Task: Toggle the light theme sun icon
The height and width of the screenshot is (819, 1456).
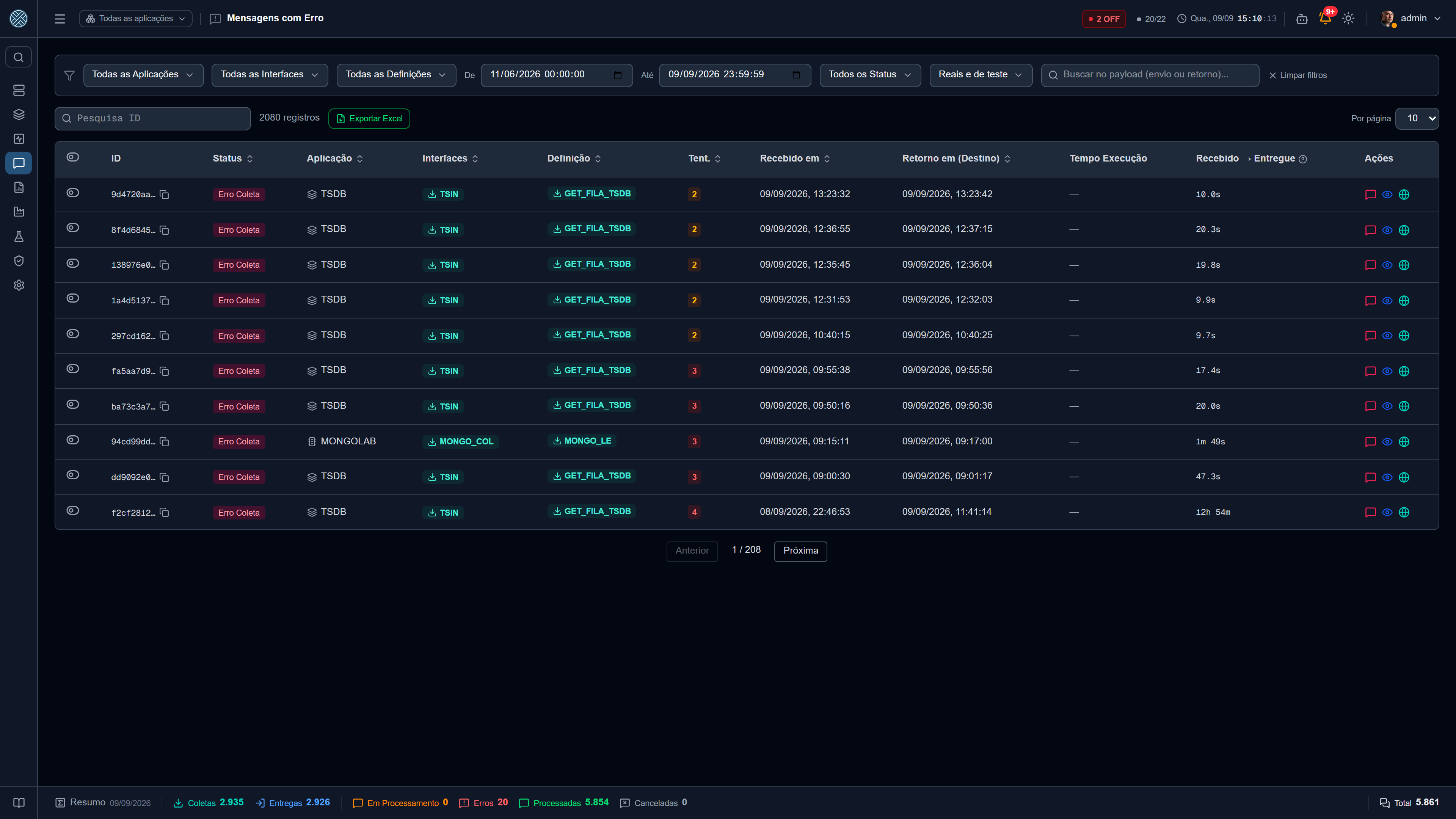Action: 1348,19
